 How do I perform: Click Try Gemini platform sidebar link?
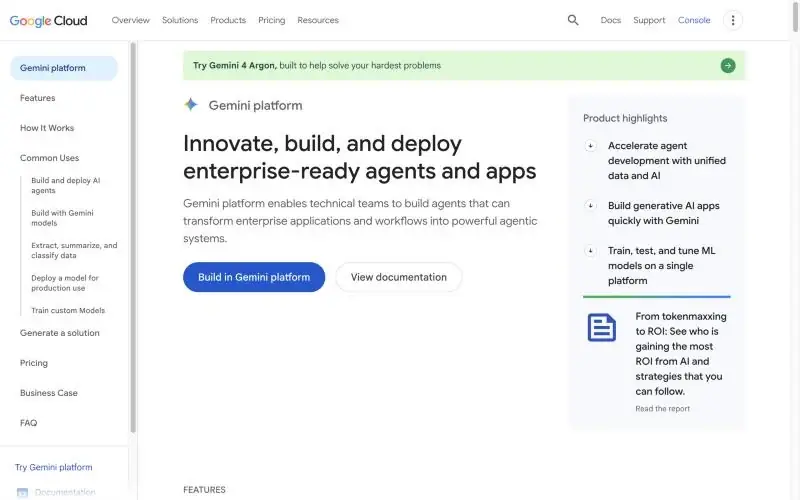pos(54,467)
